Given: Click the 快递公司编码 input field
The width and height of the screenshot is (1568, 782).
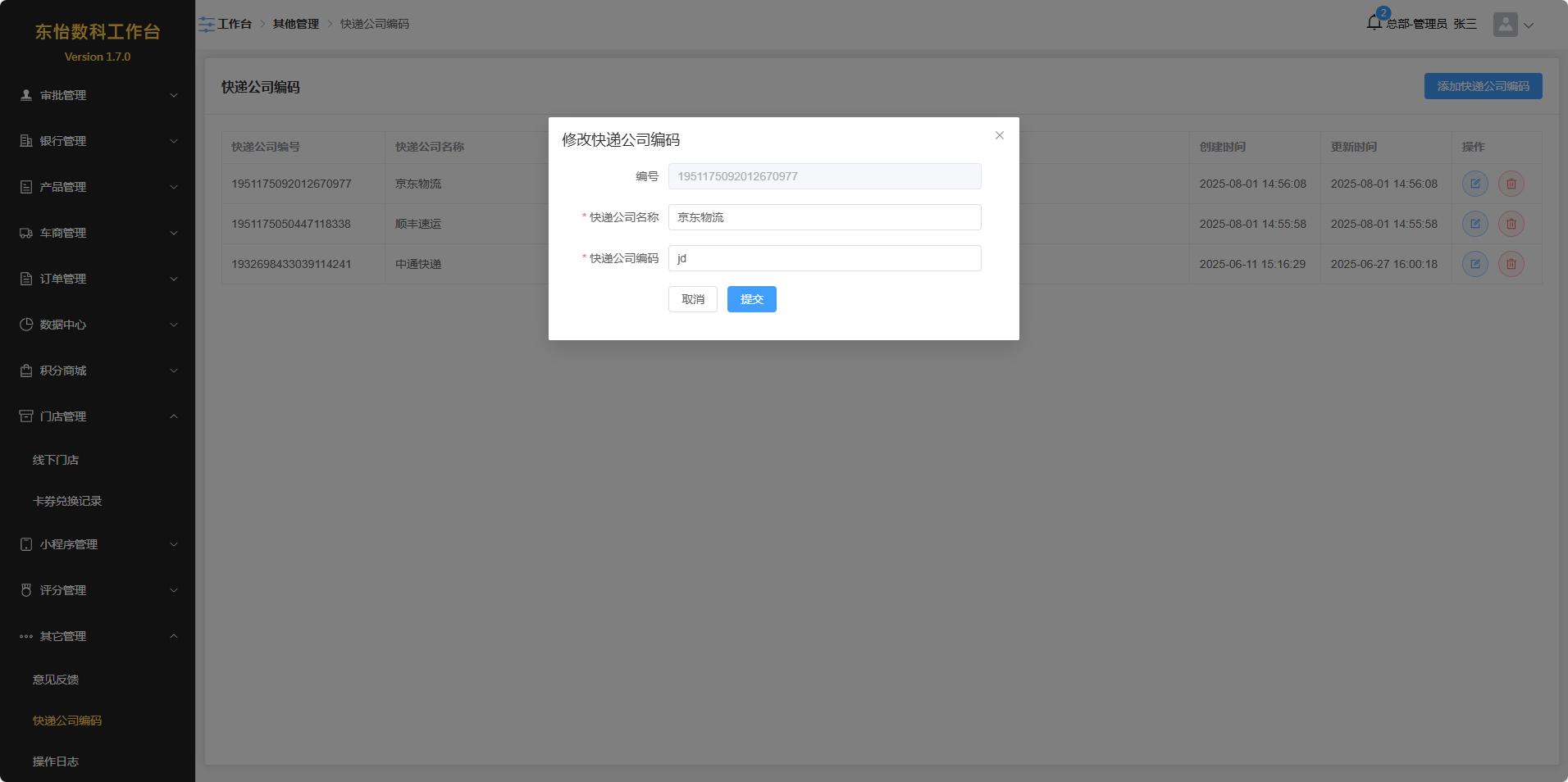Looking at the screenshot, I should [824, 258].
